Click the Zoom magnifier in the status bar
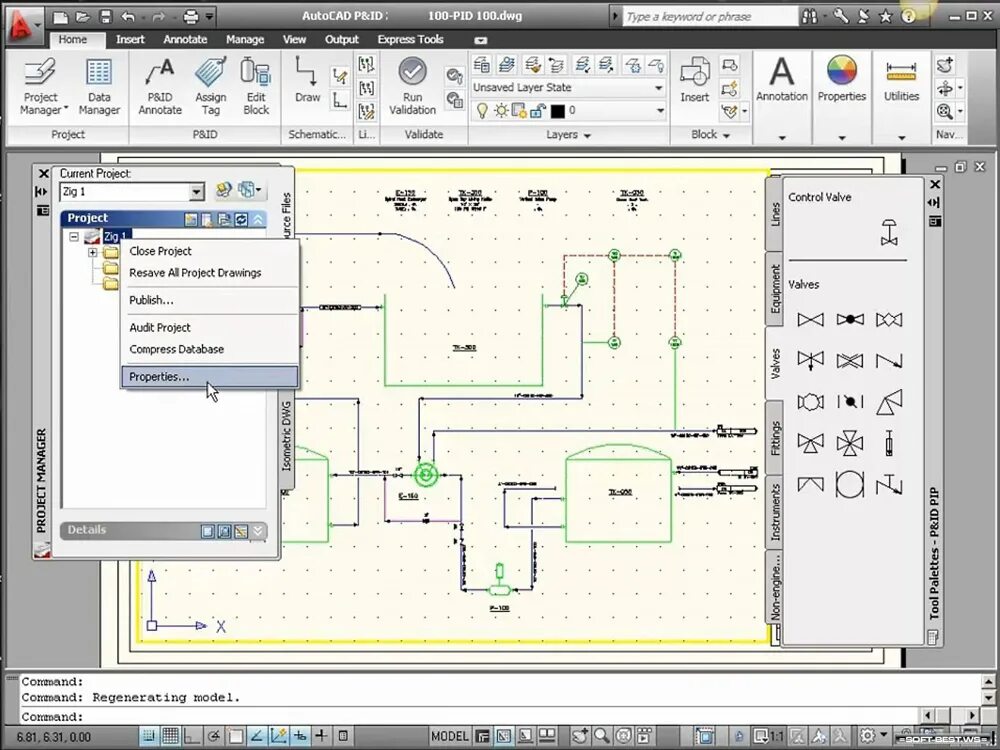Image resolution: width=1000 pixels, height=750 pixels. pos(603,736)
